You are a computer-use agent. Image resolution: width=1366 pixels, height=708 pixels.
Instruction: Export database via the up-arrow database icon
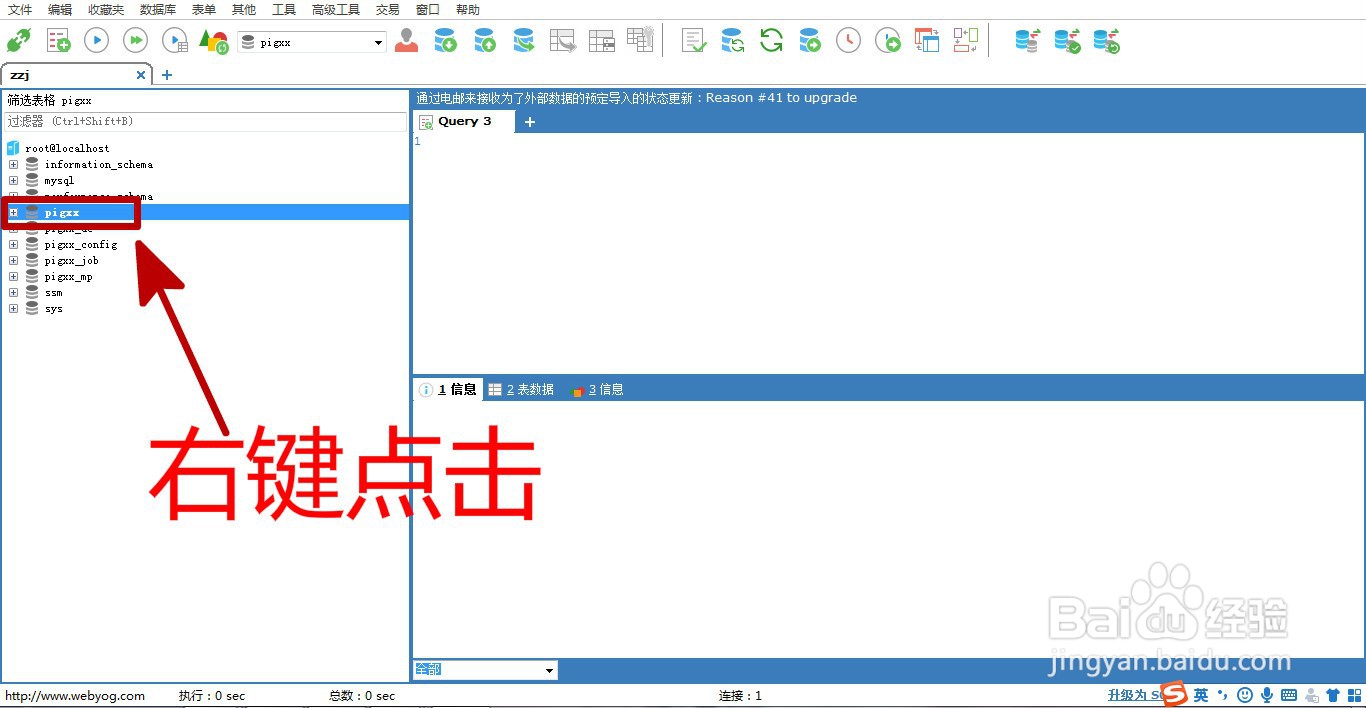(485, 40)
